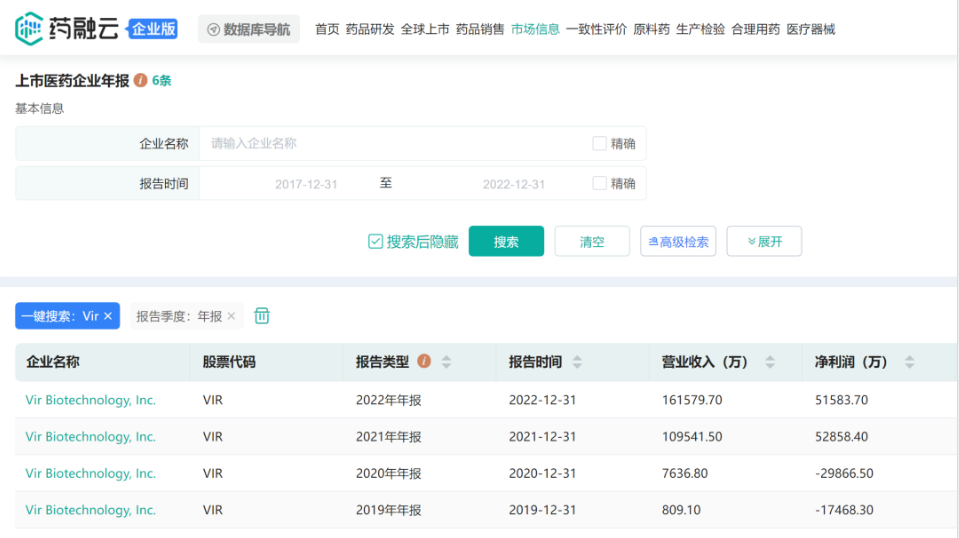Expand the search form with 展开
The image size is (959, 538).
pos(763,242)
